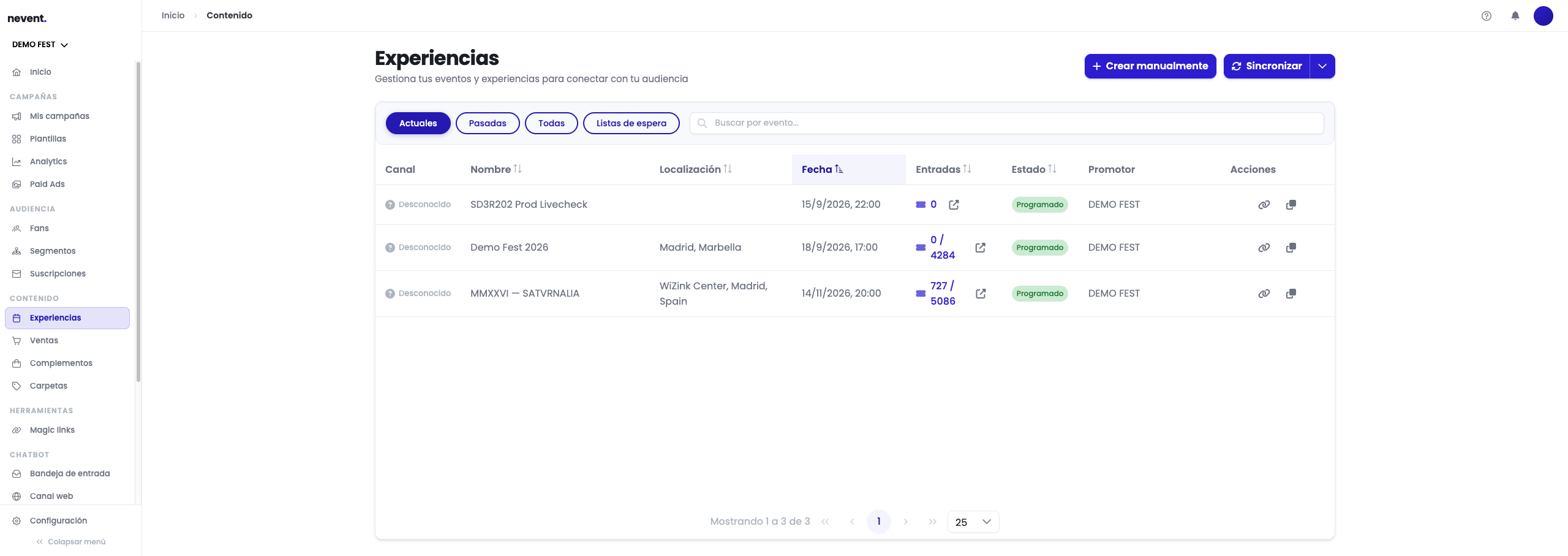Click the nevent logo

[x=27, y=18]
